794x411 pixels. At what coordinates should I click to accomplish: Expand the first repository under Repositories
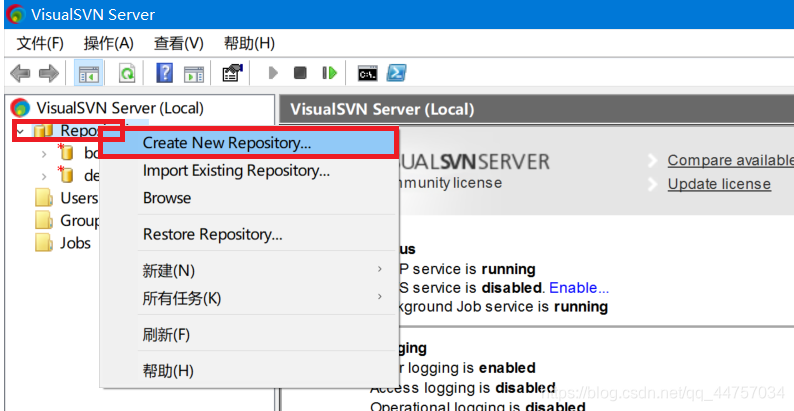[x=44, y=153]
